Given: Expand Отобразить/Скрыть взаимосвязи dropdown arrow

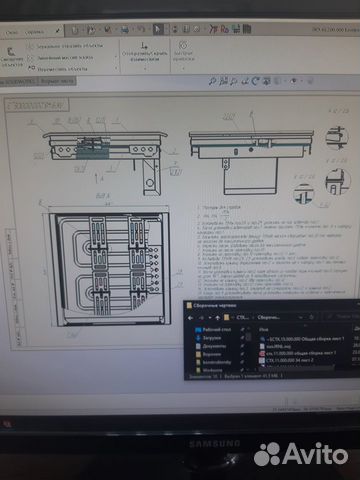Looking at the screenshot, I should [x=145, y=69].
